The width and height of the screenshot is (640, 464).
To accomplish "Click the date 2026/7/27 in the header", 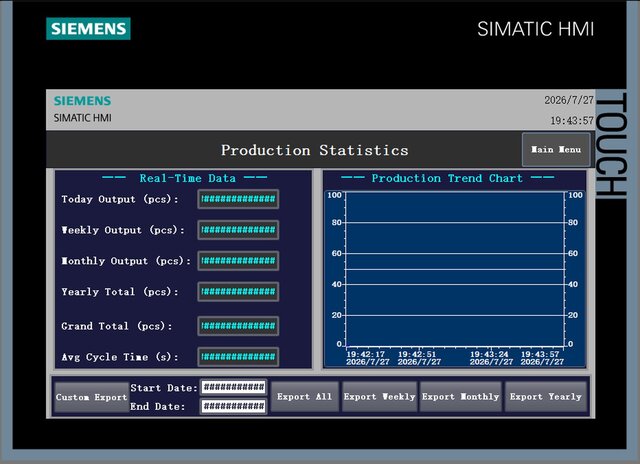I will click(569, 100).
